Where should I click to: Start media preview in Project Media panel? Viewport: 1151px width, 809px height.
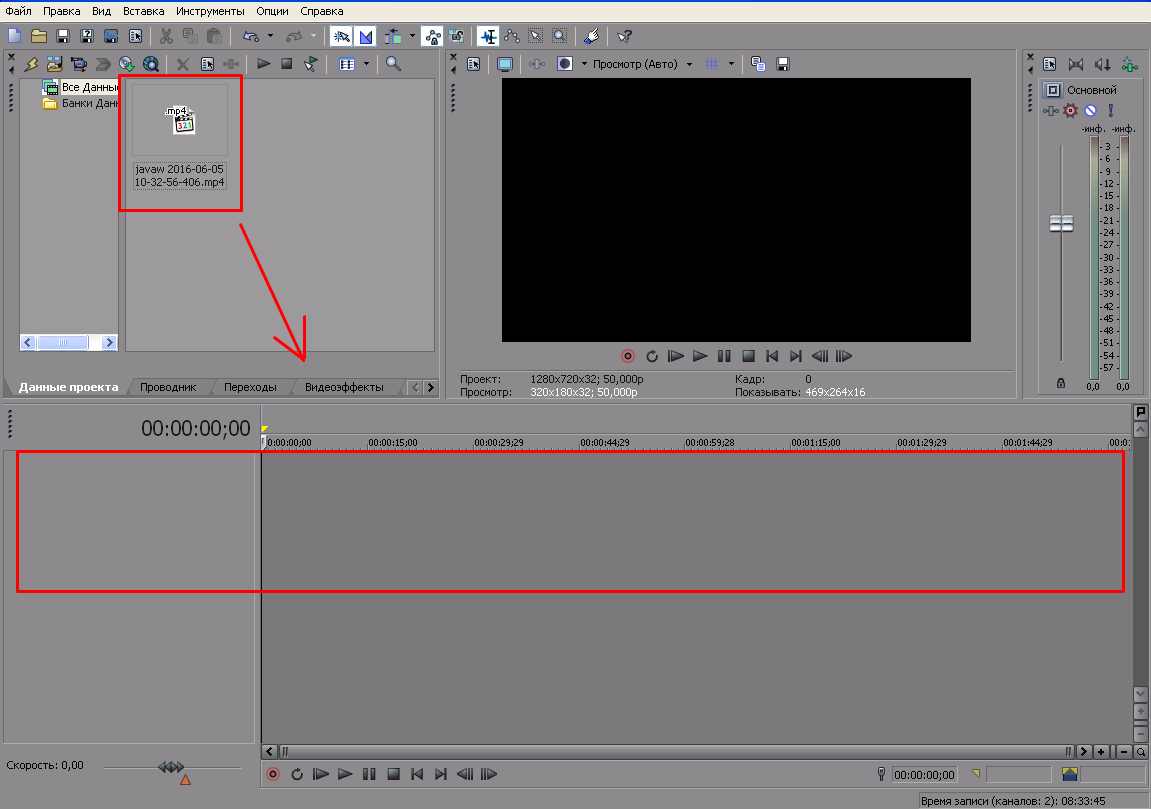264,64
